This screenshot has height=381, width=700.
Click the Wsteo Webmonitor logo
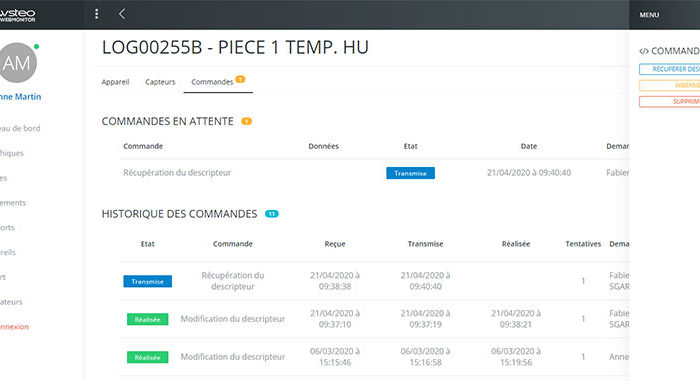tap(17, 15)
